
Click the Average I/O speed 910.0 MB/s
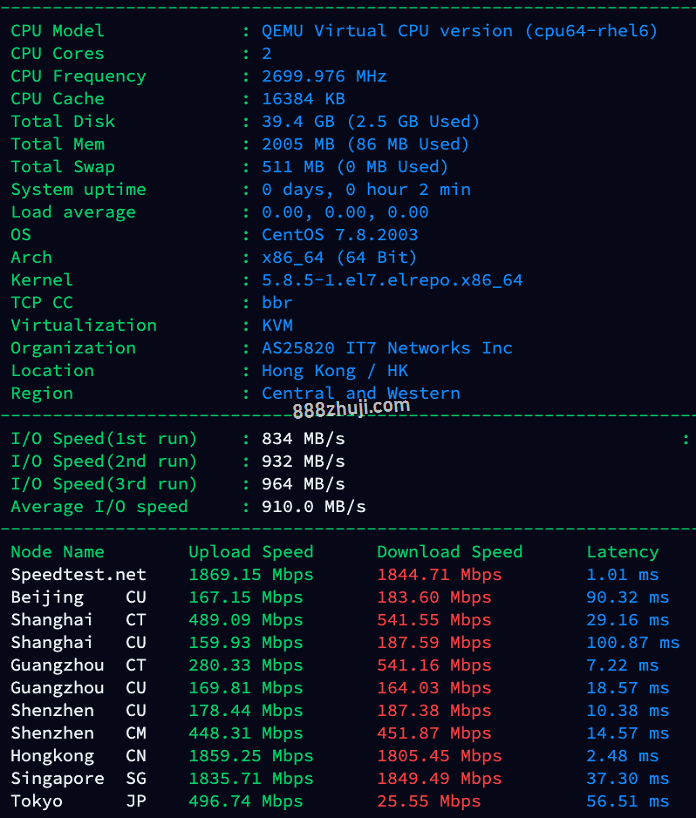(314, 507)
